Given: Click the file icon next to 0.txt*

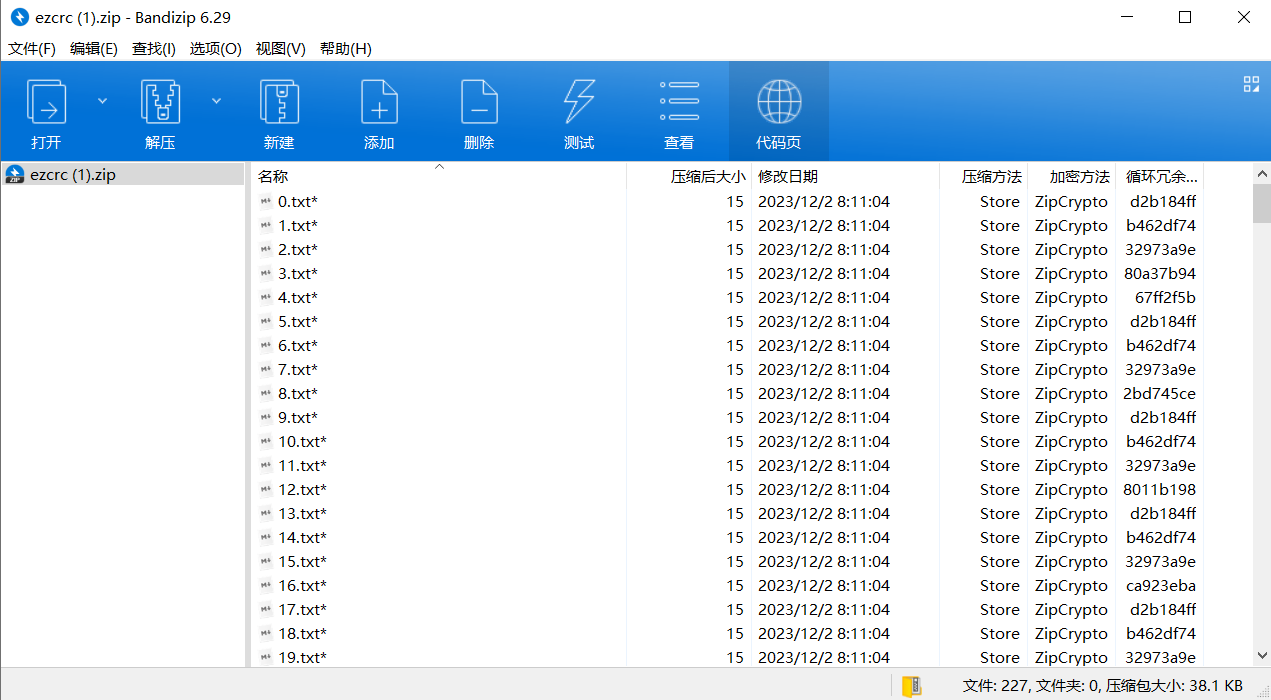Looking at the screenshot, I should tap(266, 201).
